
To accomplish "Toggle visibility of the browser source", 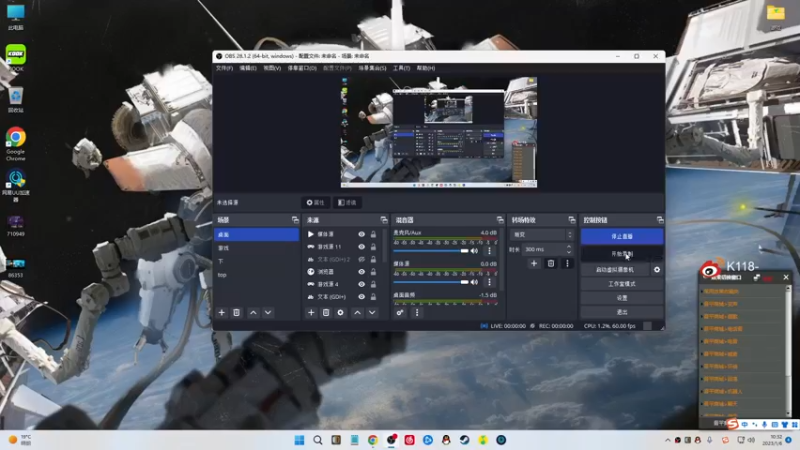I will (361, 271).
